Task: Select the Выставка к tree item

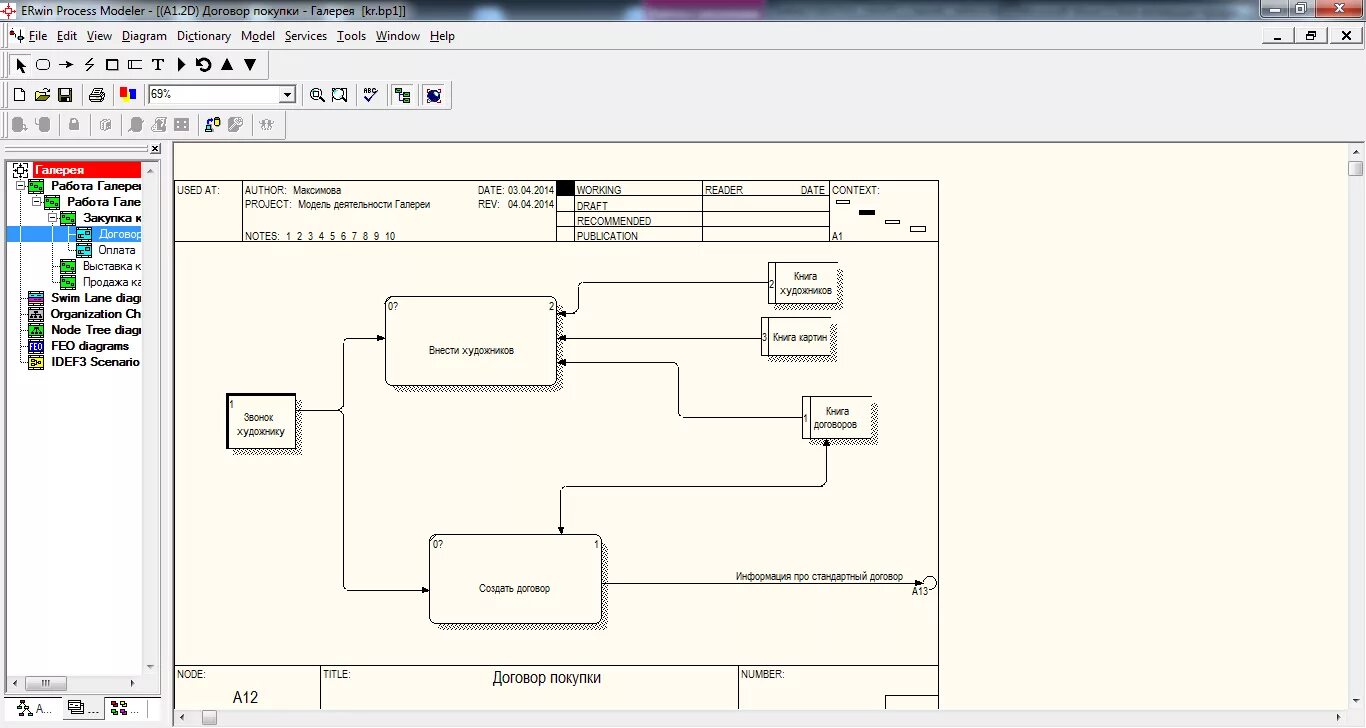Action: tap(112, 266)
